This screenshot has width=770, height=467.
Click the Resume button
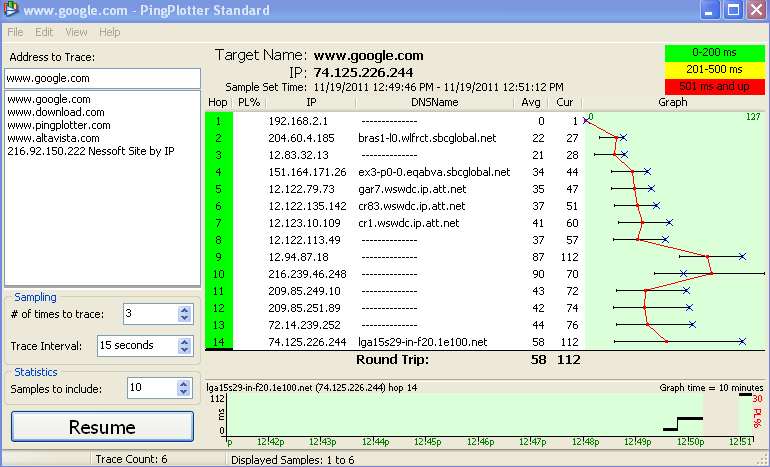click(x=102, y=427)
